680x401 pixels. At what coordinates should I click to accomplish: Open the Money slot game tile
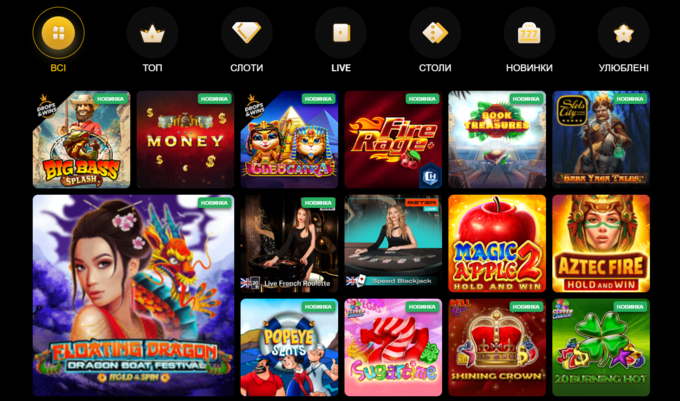(185, 140)
